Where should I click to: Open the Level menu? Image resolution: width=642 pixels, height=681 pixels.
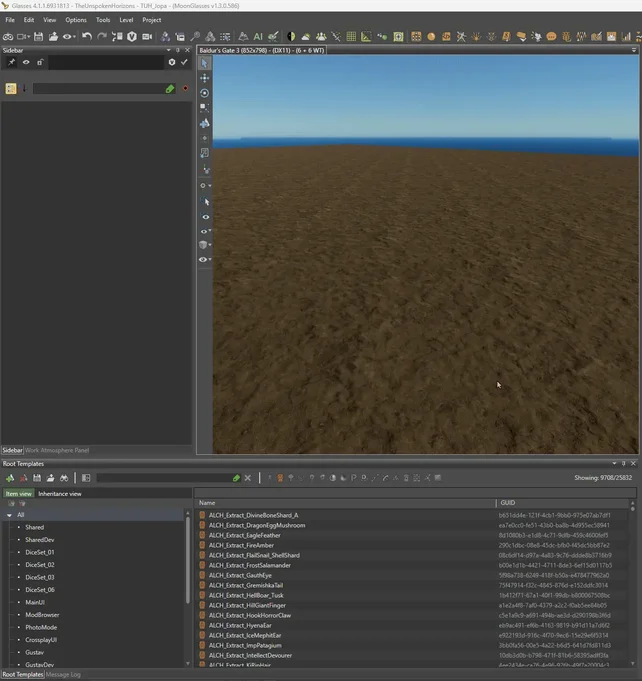126,20
